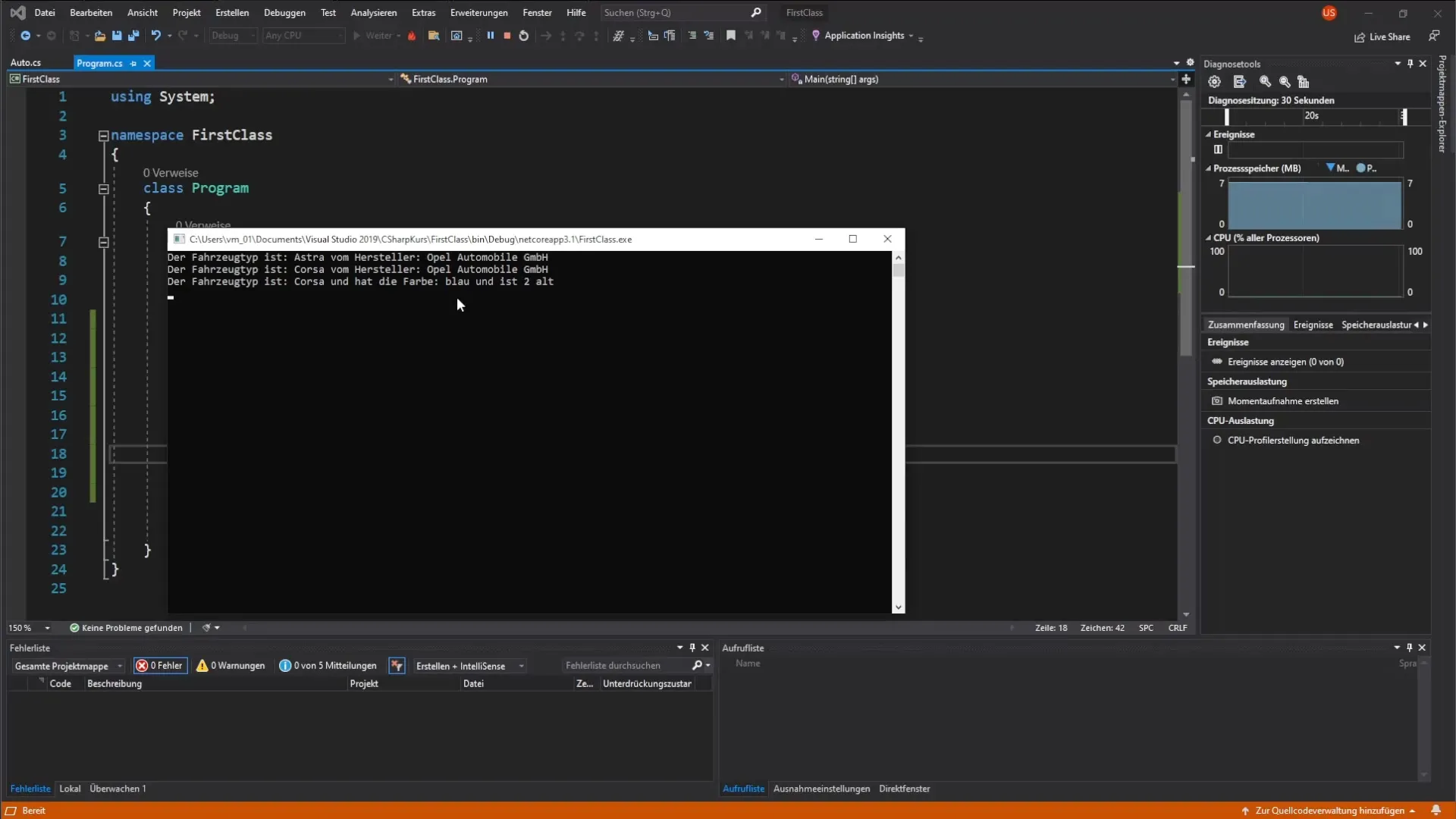Viewport: 1456px width, 819px height.
Task: Click the Momentaufnahme erstellen camera icon
Action: pos(1217,401)
